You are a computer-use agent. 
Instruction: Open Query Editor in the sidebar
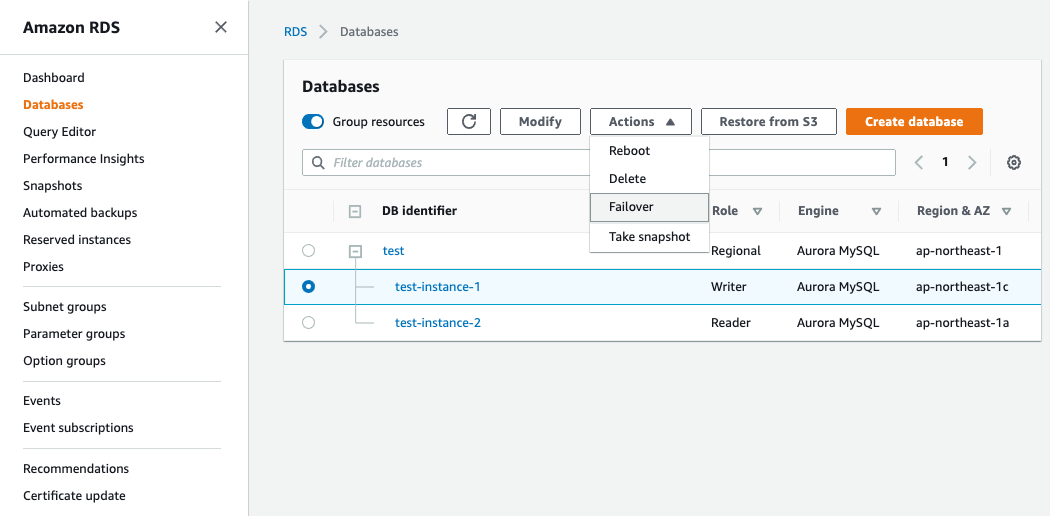pyautogui.click(x=59, y=132)
